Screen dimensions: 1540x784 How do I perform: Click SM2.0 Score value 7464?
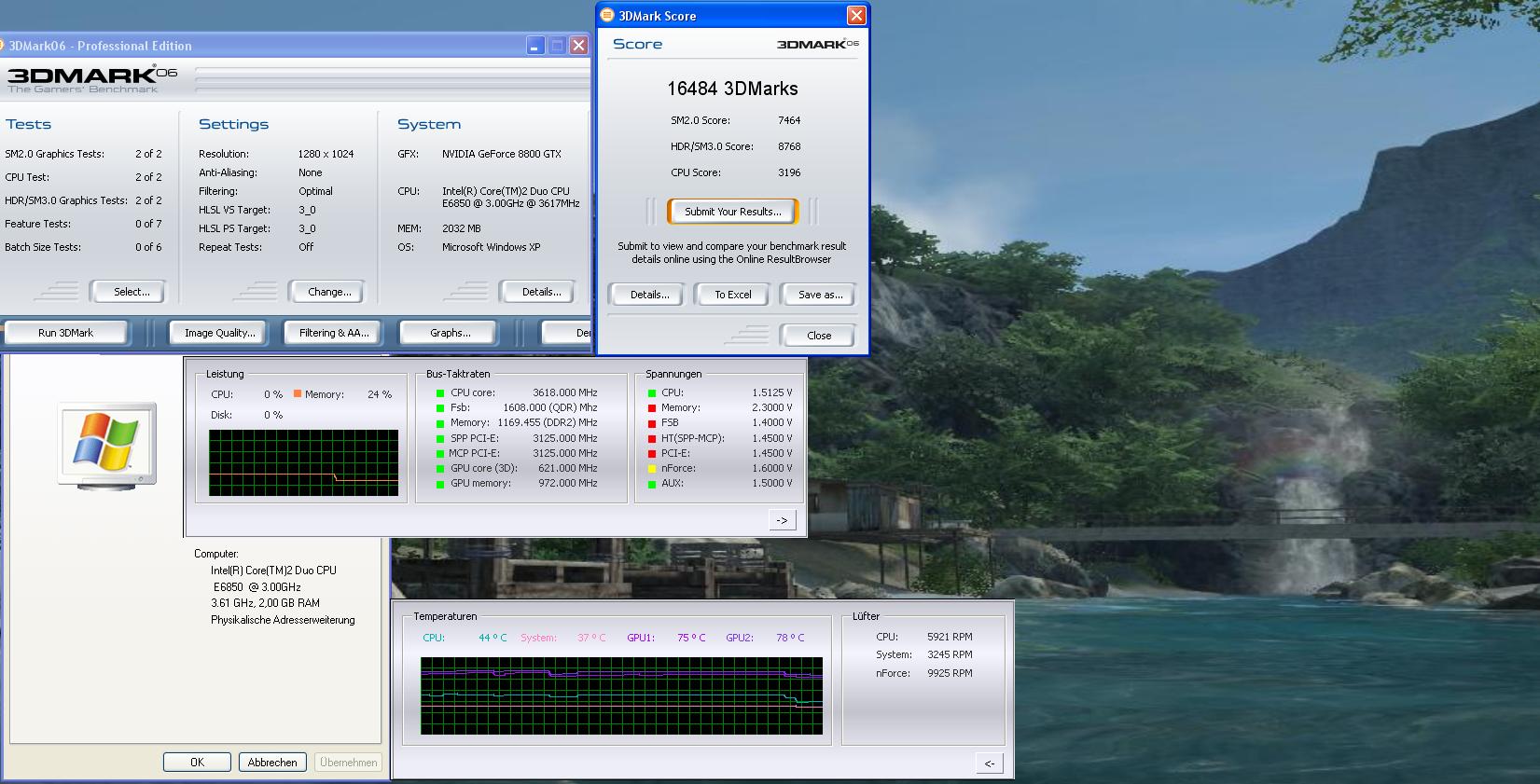[789, 120]
